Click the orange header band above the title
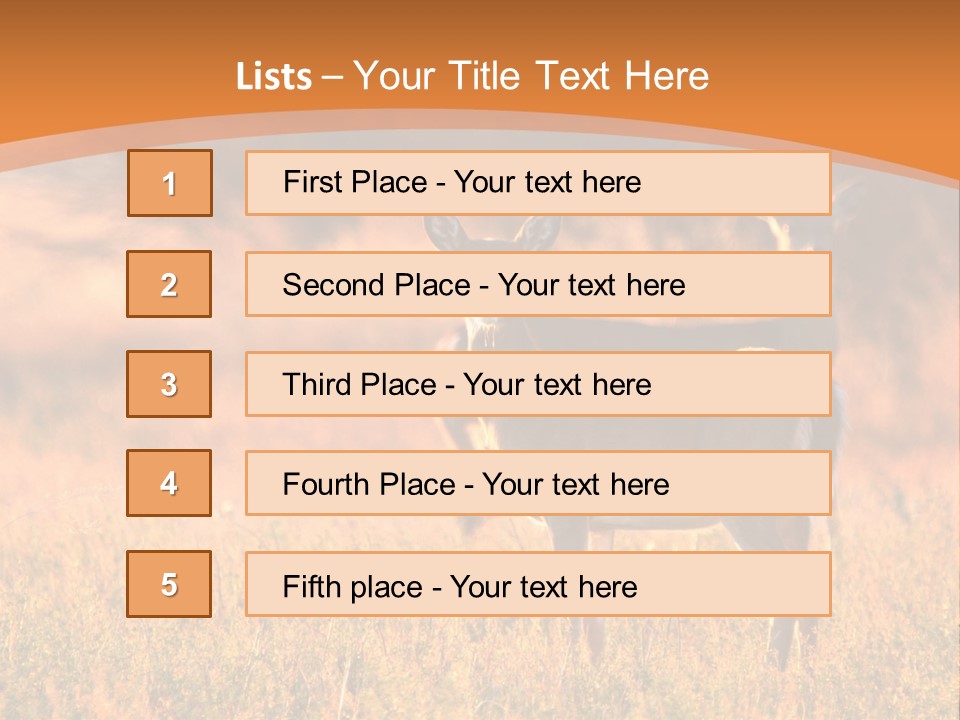Screen dimensions: 960x720 tap(480, 25)
